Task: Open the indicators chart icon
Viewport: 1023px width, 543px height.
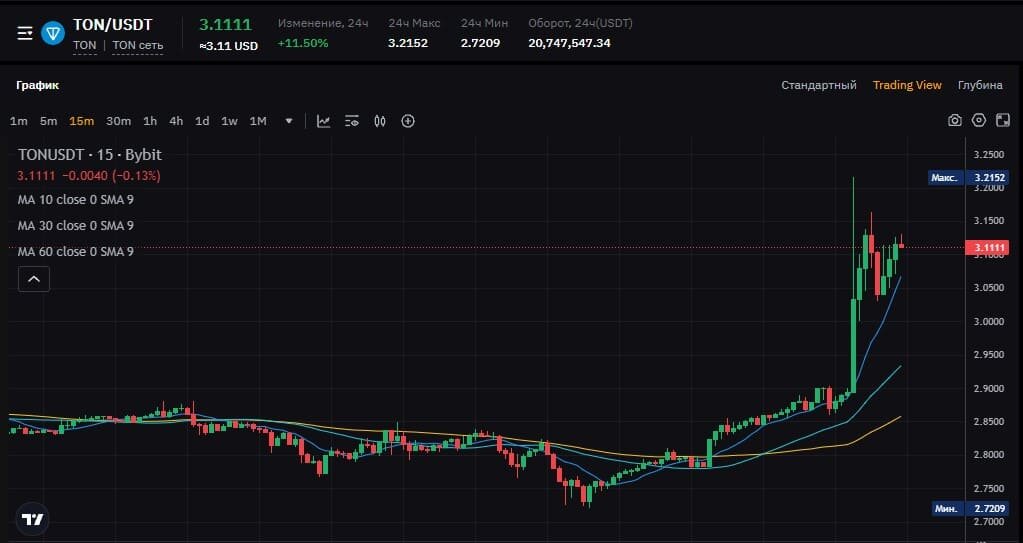Action: (324, 121)
